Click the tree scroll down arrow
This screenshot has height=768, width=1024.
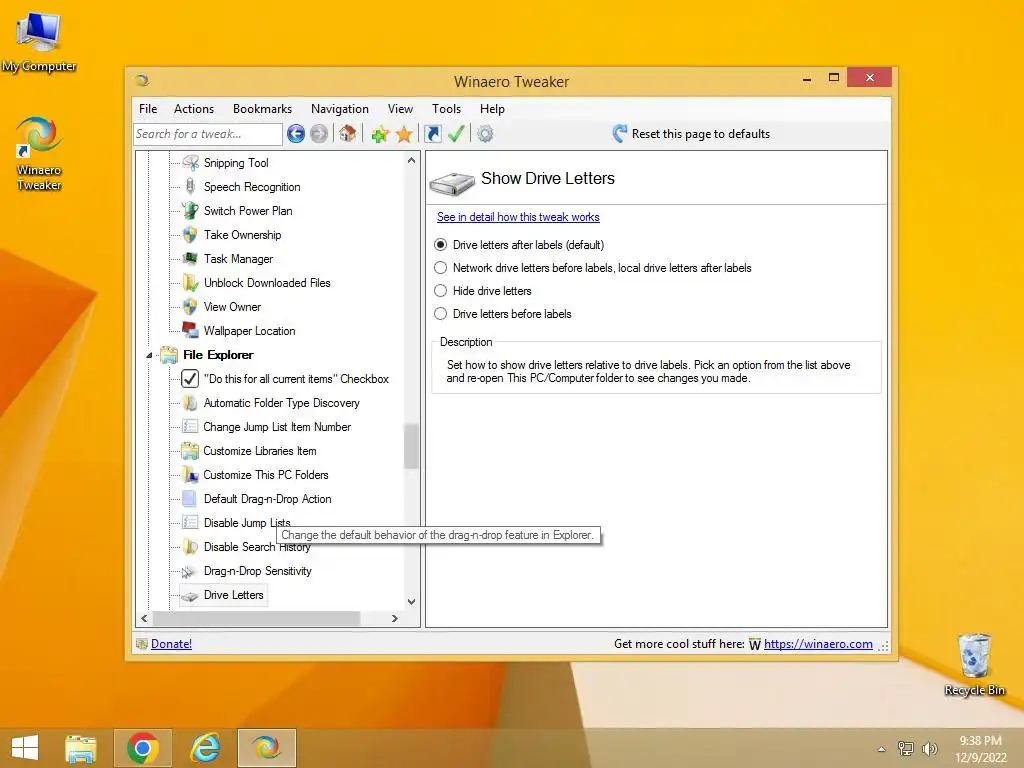pos(411,602)
